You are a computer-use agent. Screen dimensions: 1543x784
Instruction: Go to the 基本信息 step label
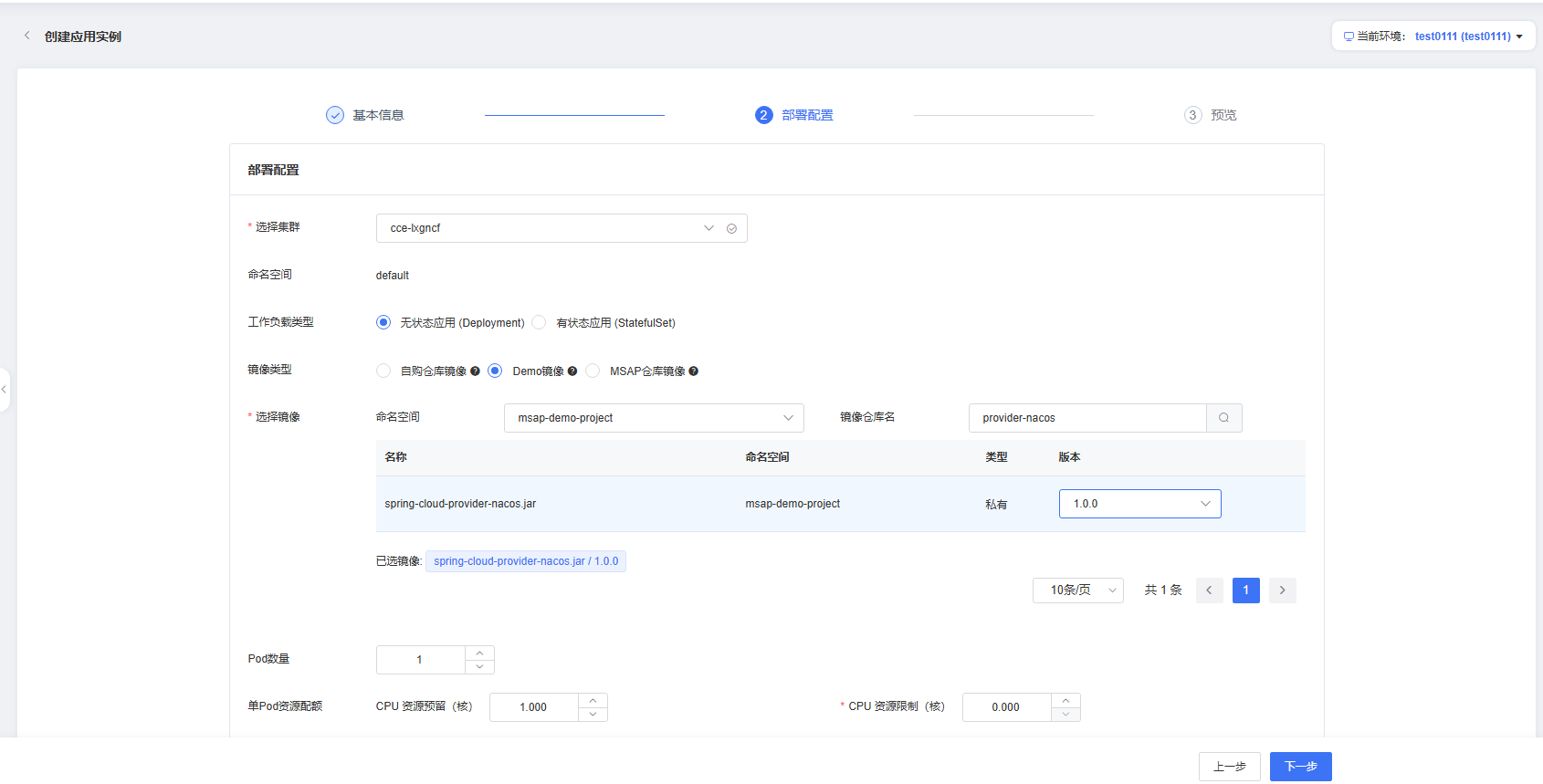tap(378, 115)
